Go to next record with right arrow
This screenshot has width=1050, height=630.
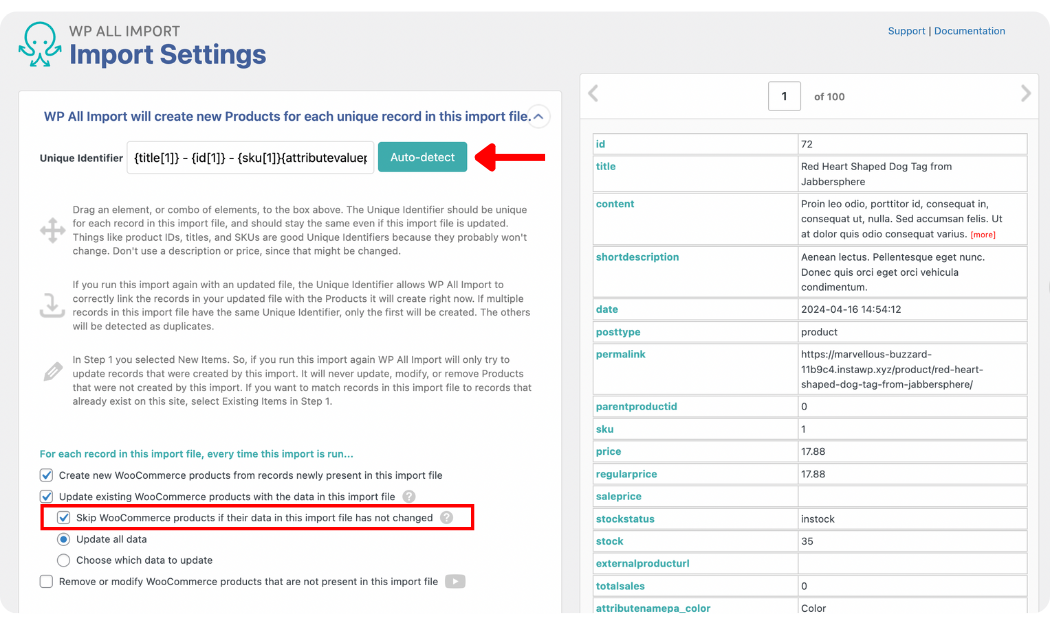pos(1025,94)
